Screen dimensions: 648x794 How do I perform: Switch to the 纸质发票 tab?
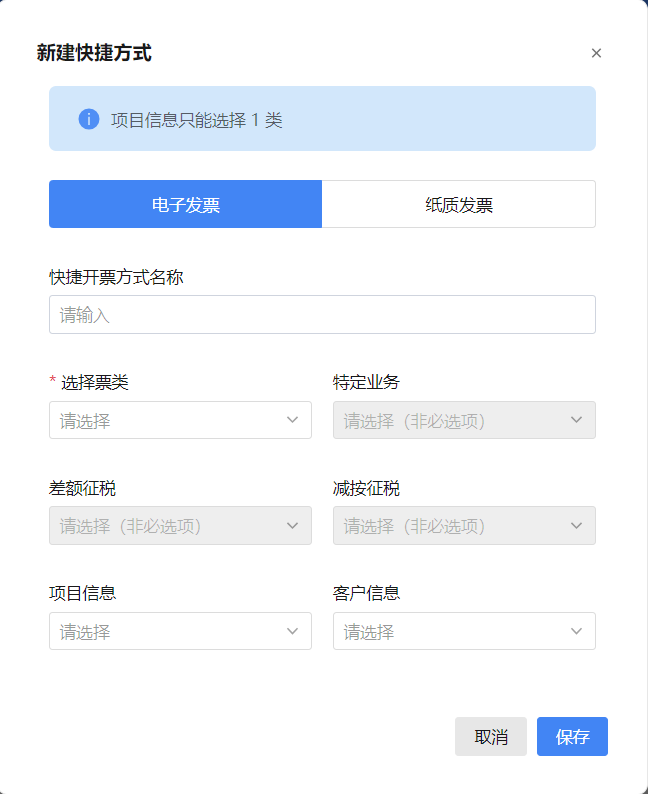459,204
